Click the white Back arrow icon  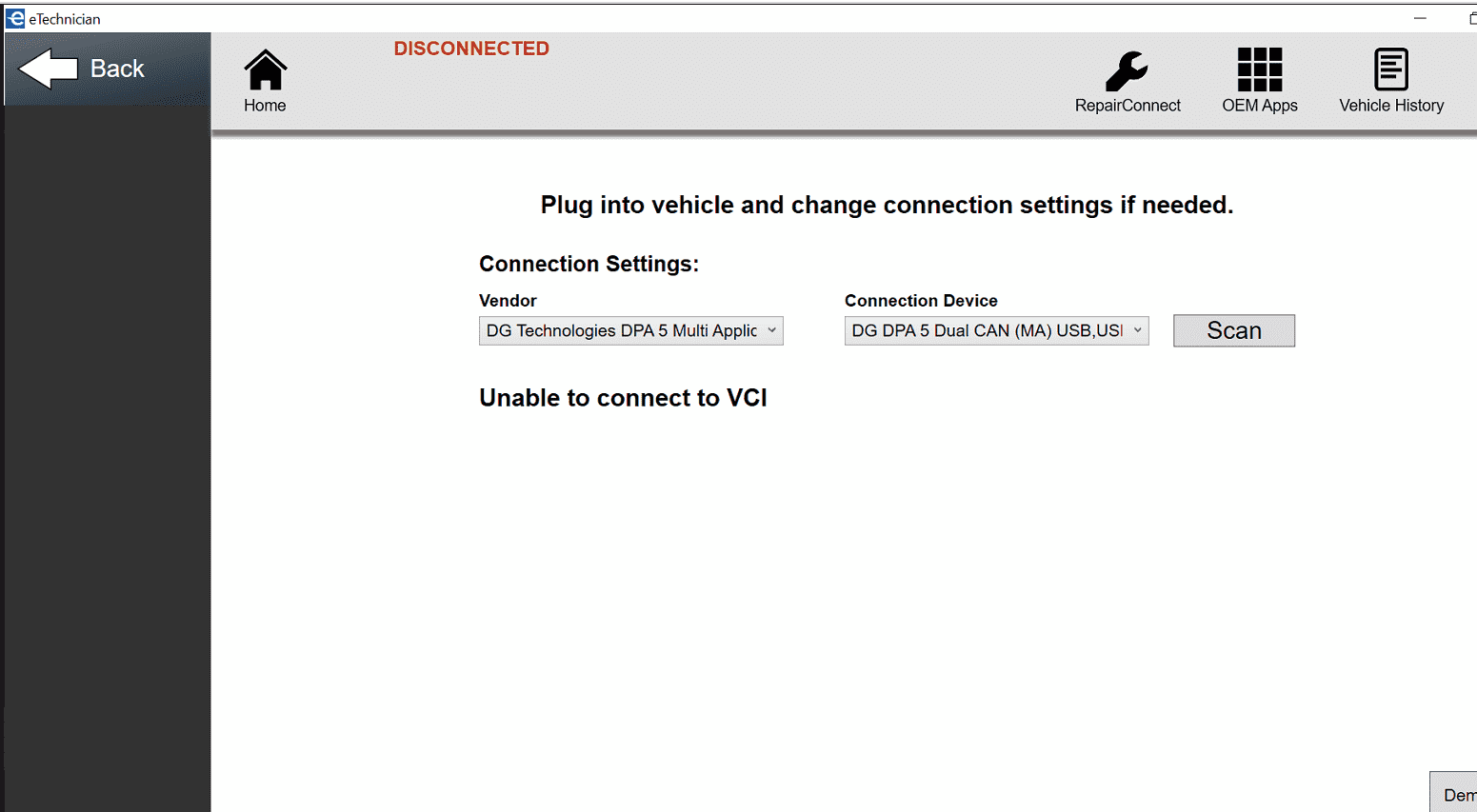click(x=48, y=69)
